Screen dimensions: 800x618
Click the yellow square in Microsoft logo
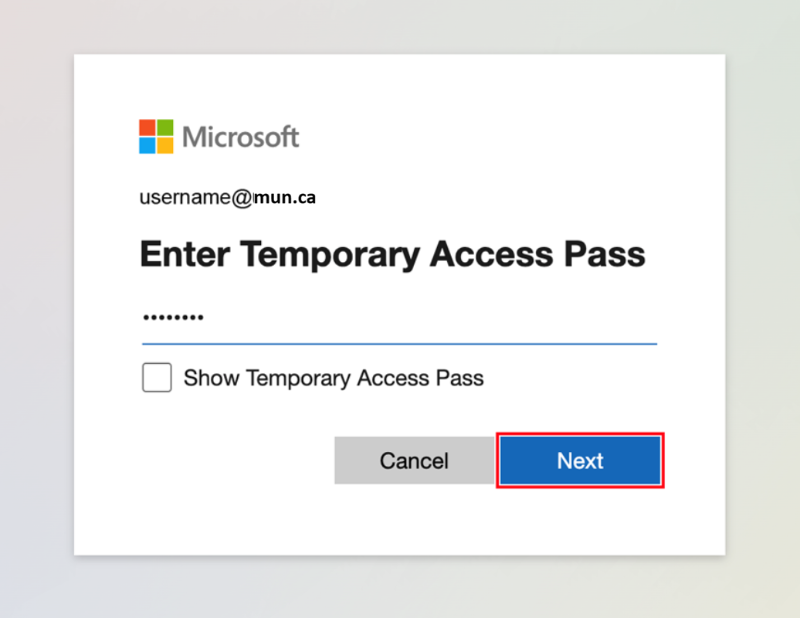pyautogui.click(x=165, y=145)
